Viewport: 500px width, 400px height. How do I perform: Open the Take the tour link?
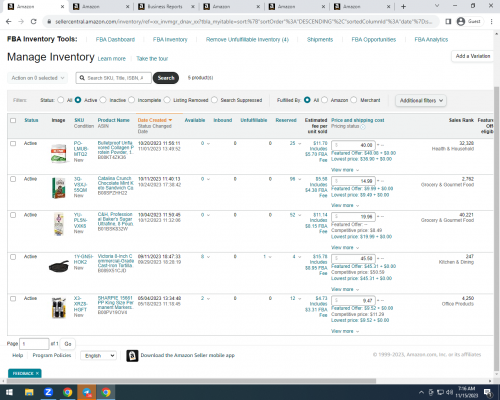coord(152,59)
